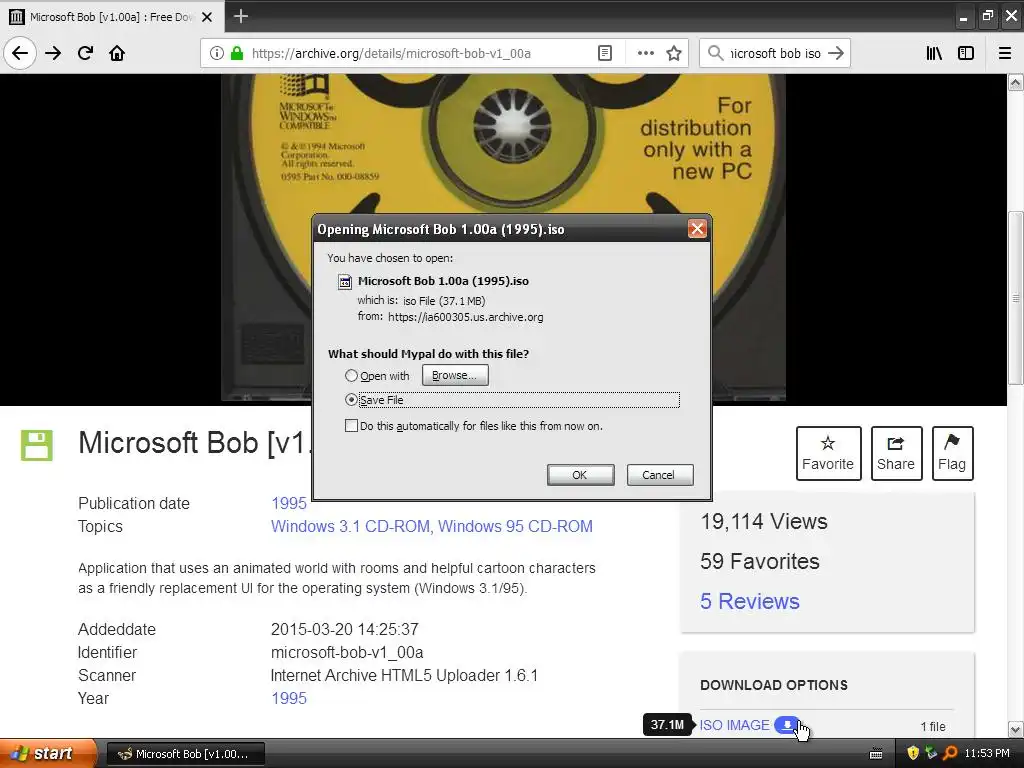Run search with the arrow button
Screen dimensions: 1024x768
(836, 53)
